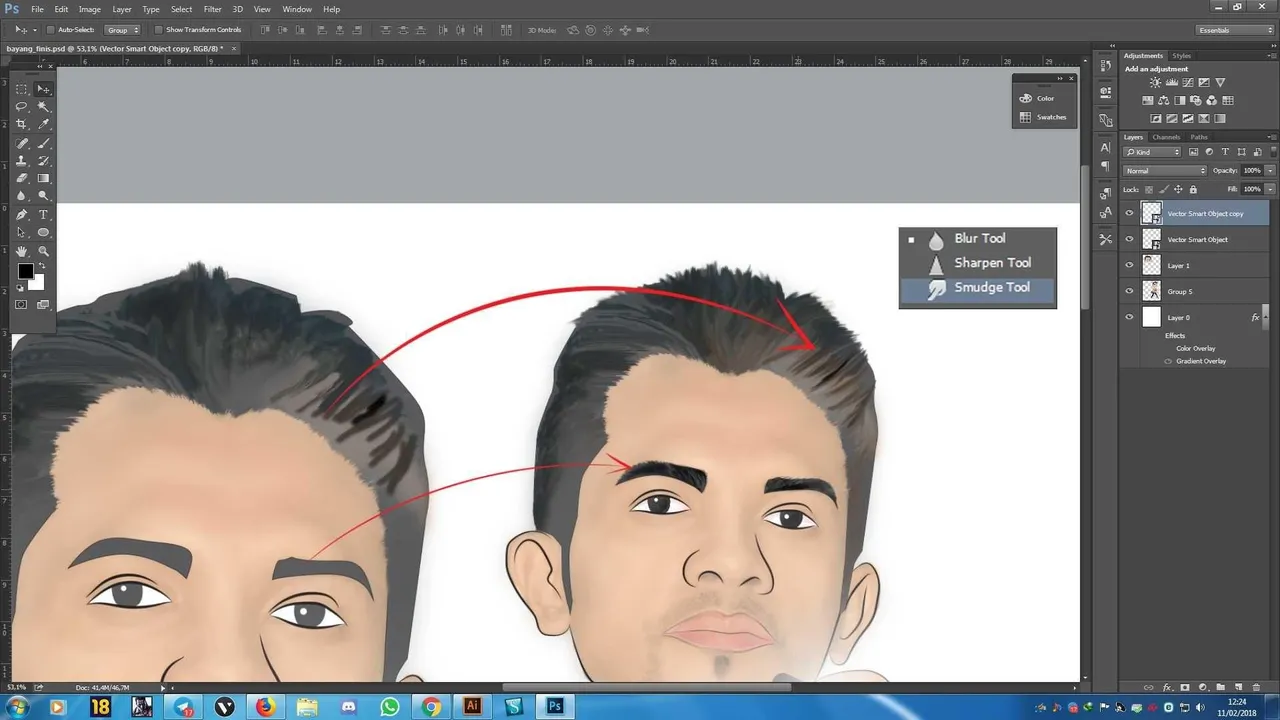Open the Auto-Select Group dropdown
This screenshot has height=720, width=1280.
(123, 30)
